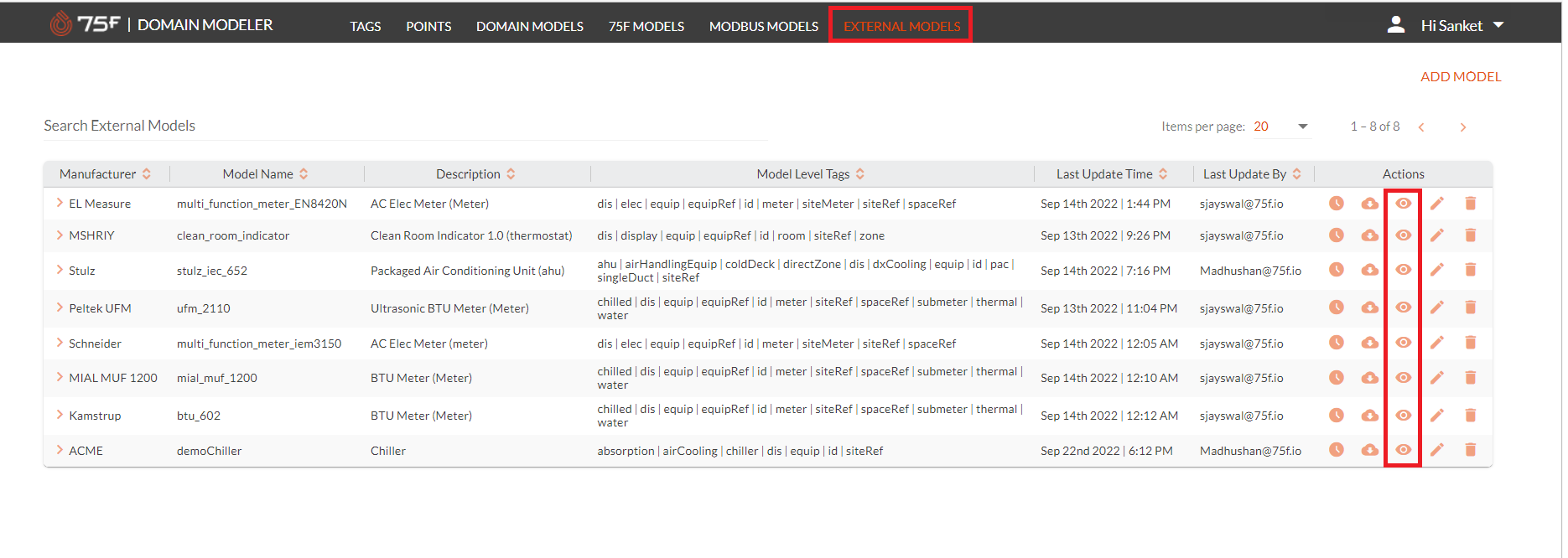The image size is (1568, 558).
Task: Edit the ACME demoChiller model
Action: pos(1437,450)
